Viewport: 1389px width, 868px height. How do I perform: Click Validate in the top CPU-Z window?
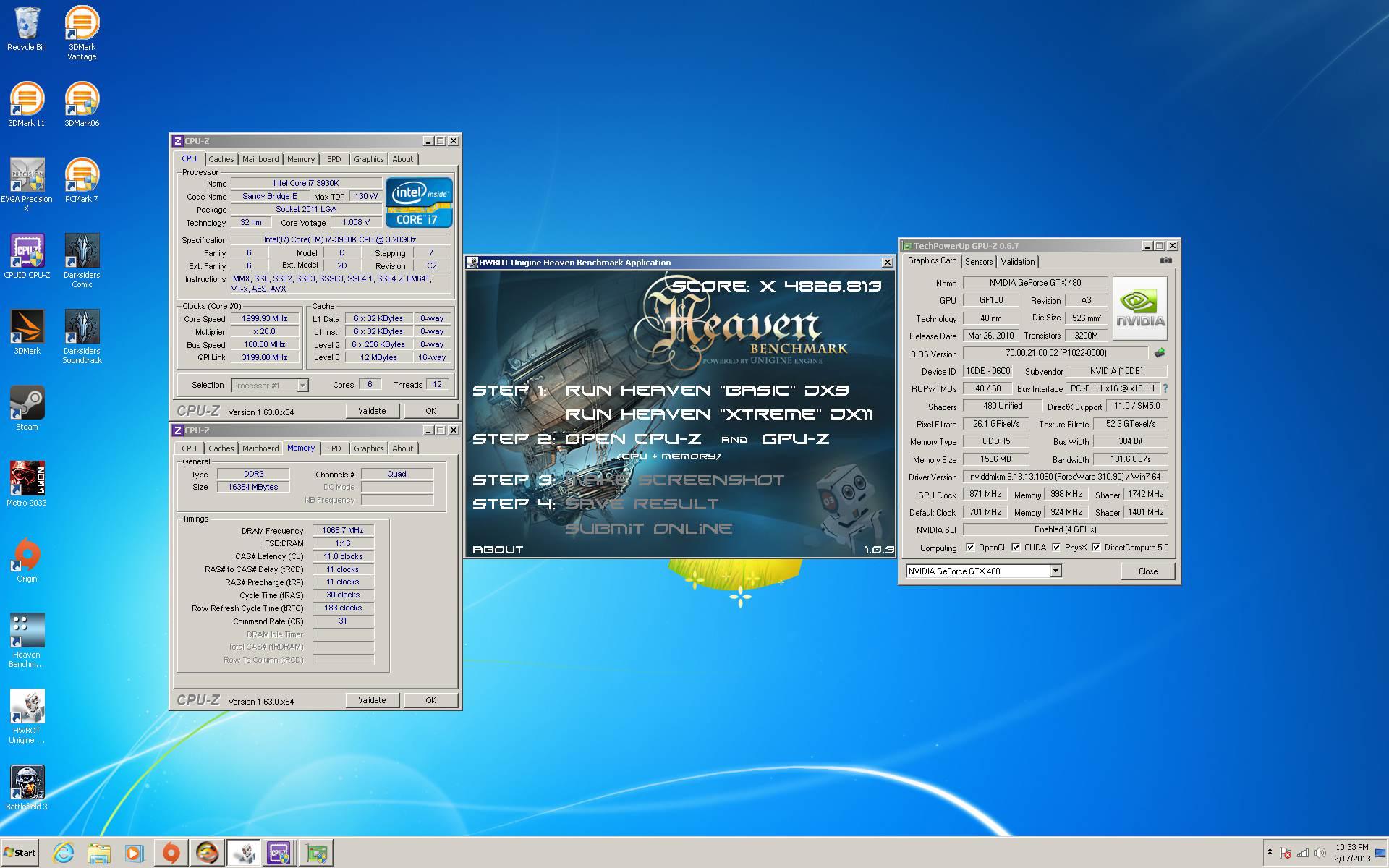[372, 411]
